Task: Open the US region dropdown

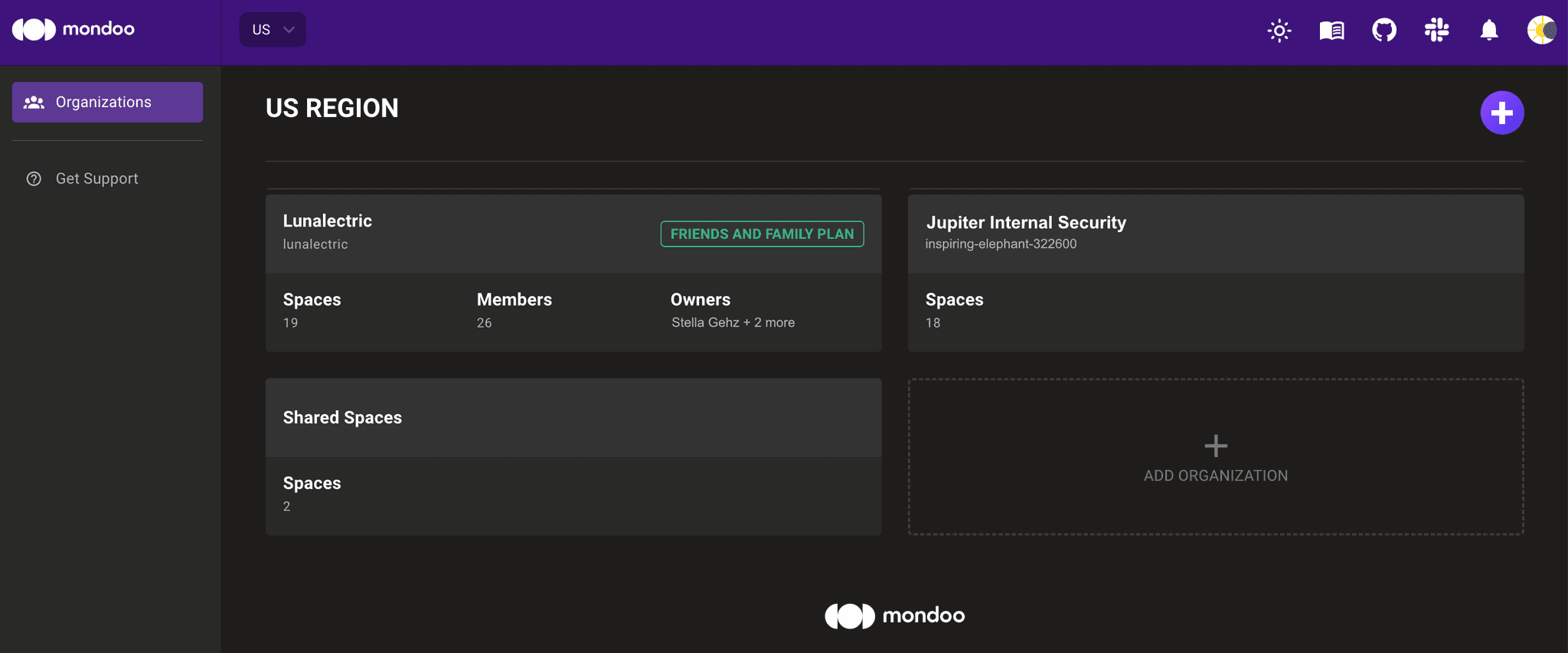Action: (273, 30)
